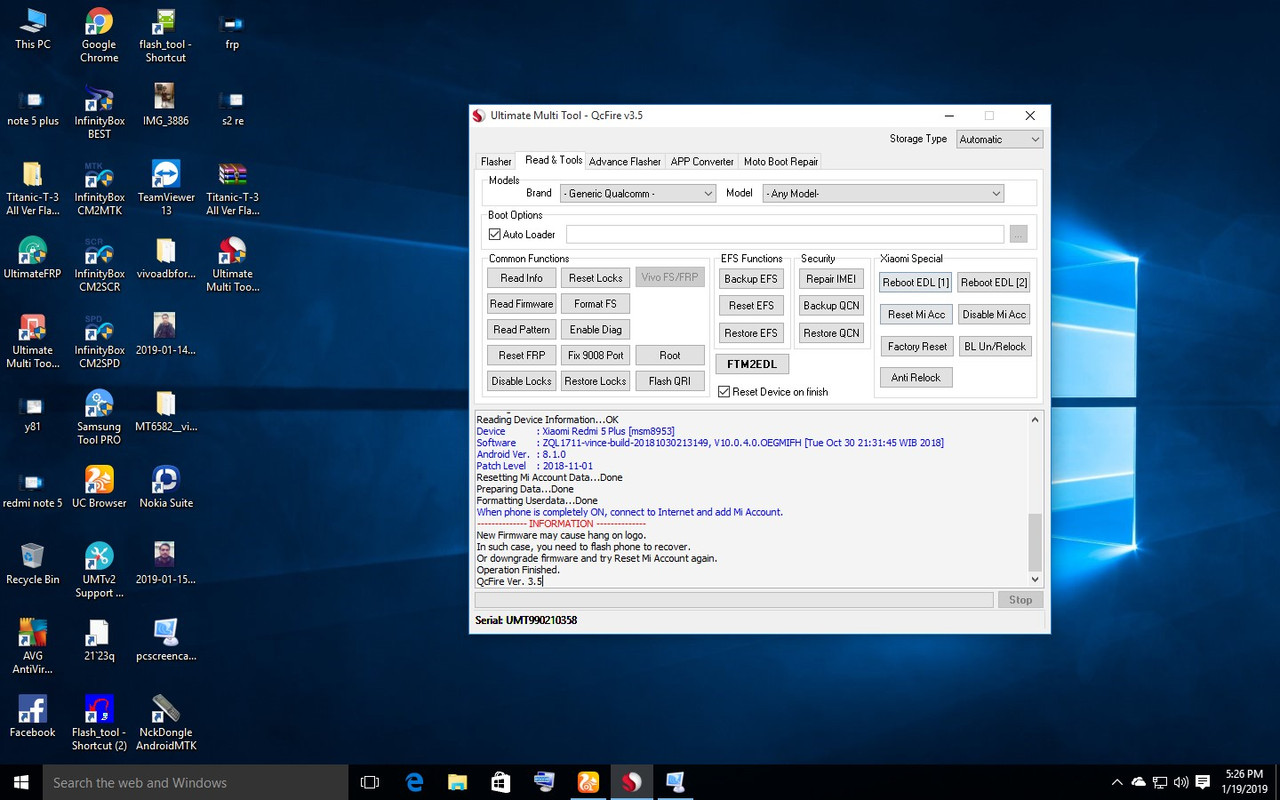Viewport: 1280px width, 800px height.
Task: Click the Repair IMEI button
Action: 831,279
